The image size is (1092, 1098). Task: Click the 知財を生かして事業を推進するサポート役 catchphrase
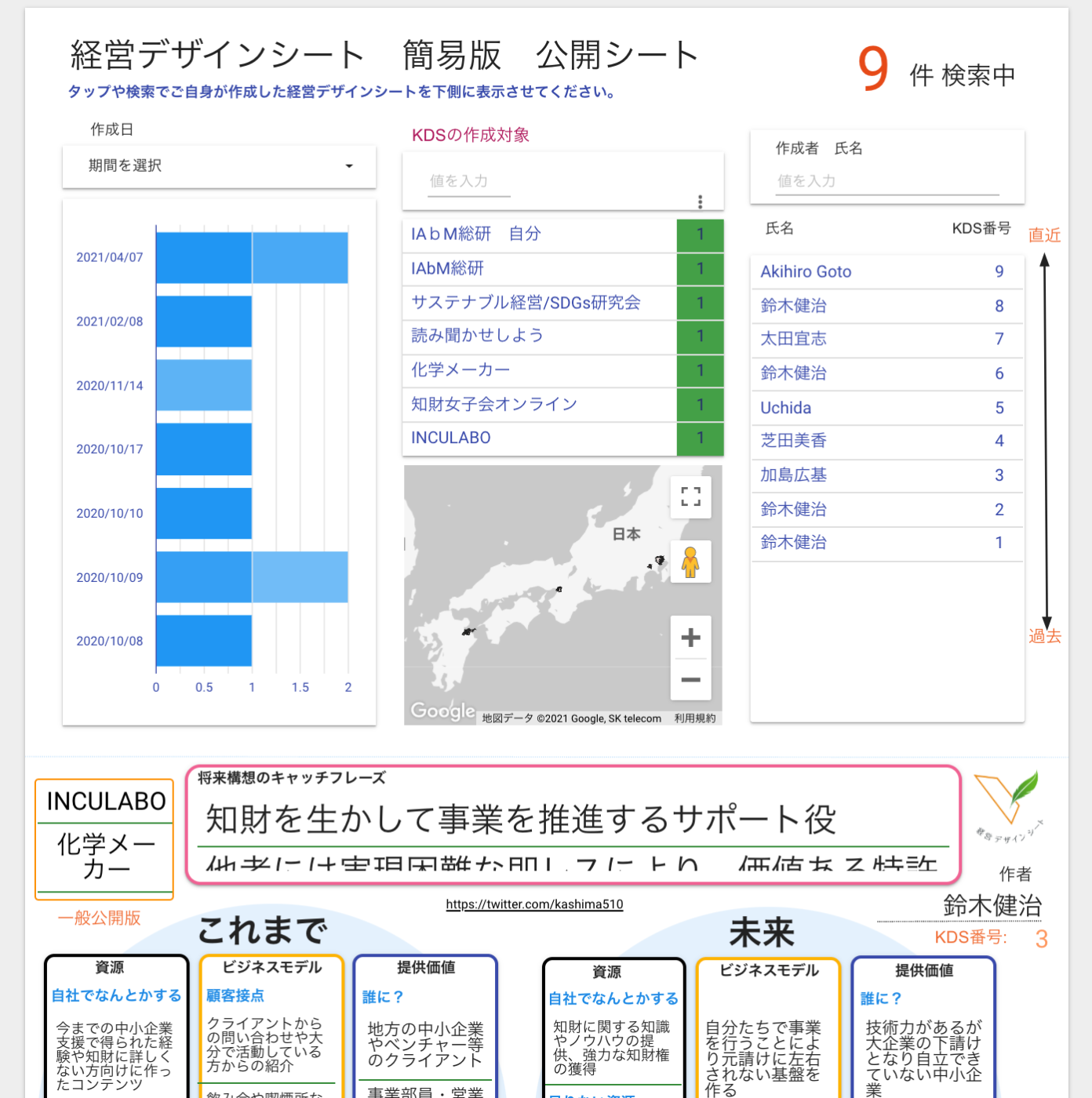pos(521,820)
